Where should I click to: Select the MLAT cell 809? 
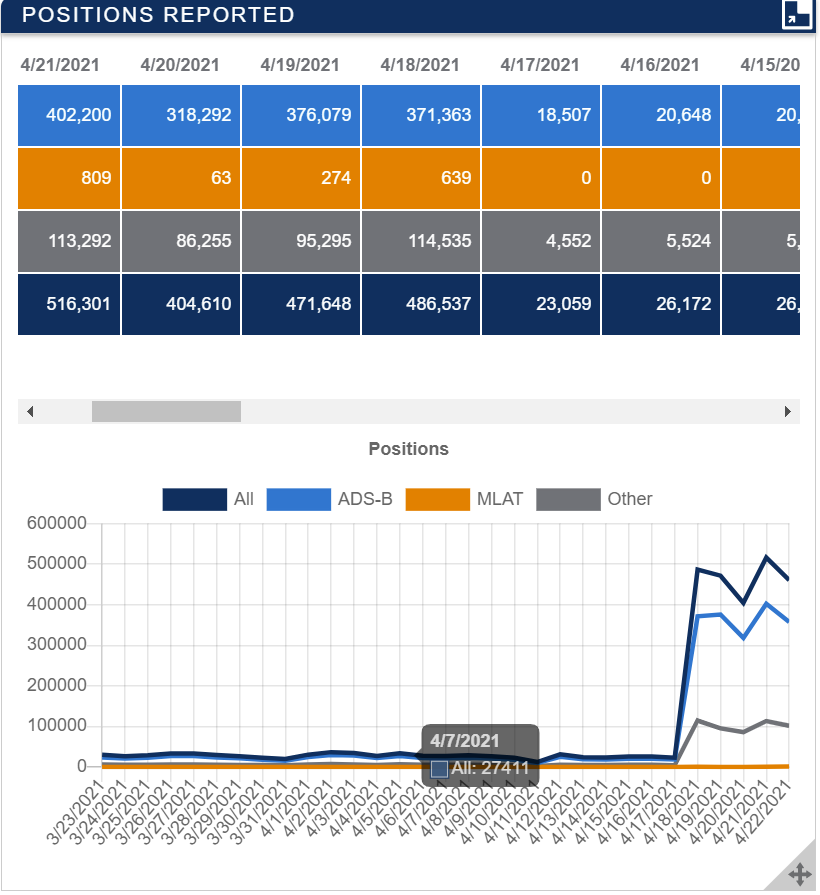tap(69, 179)
